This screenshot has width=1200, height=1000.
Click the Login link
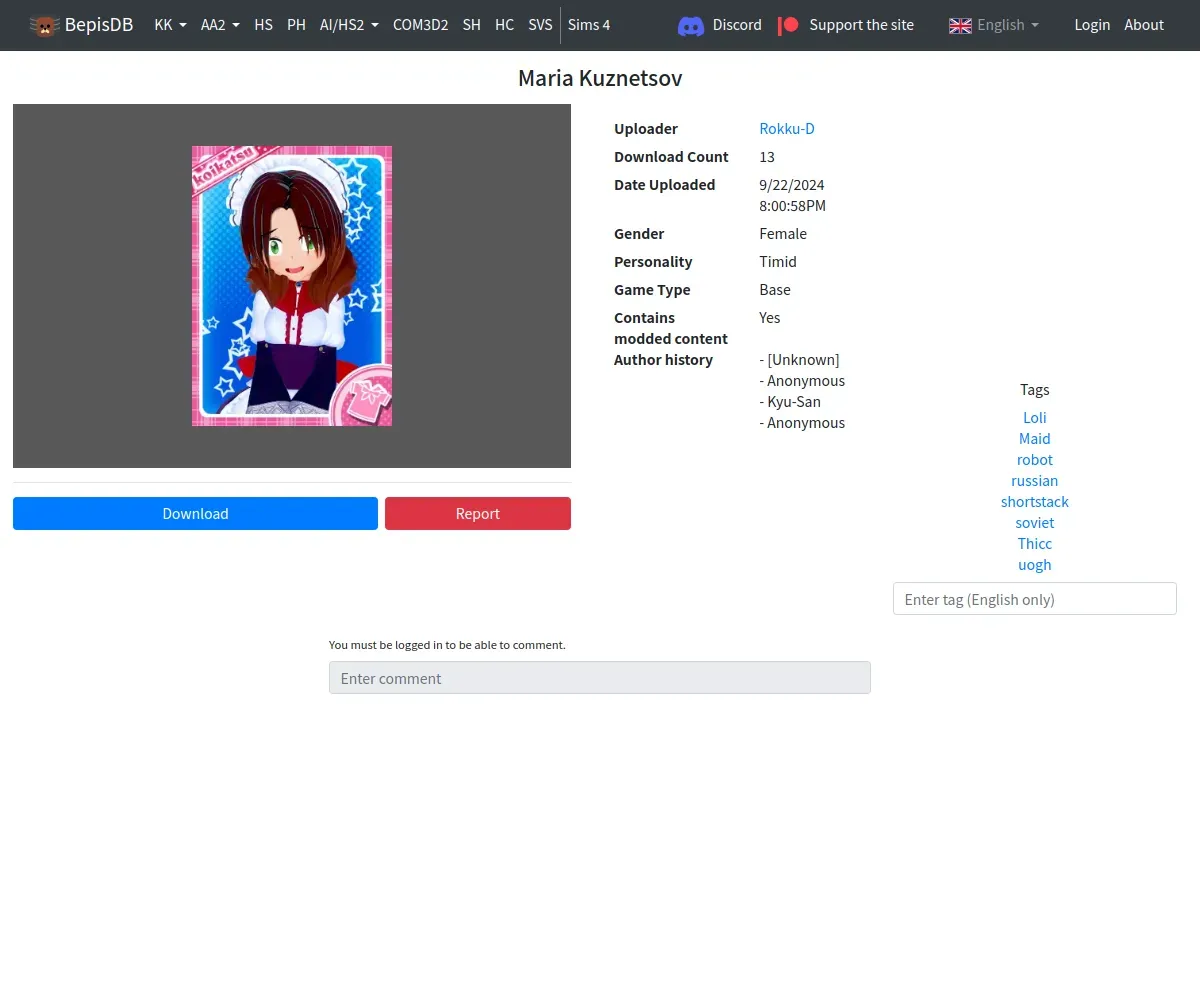point(1092,25)
